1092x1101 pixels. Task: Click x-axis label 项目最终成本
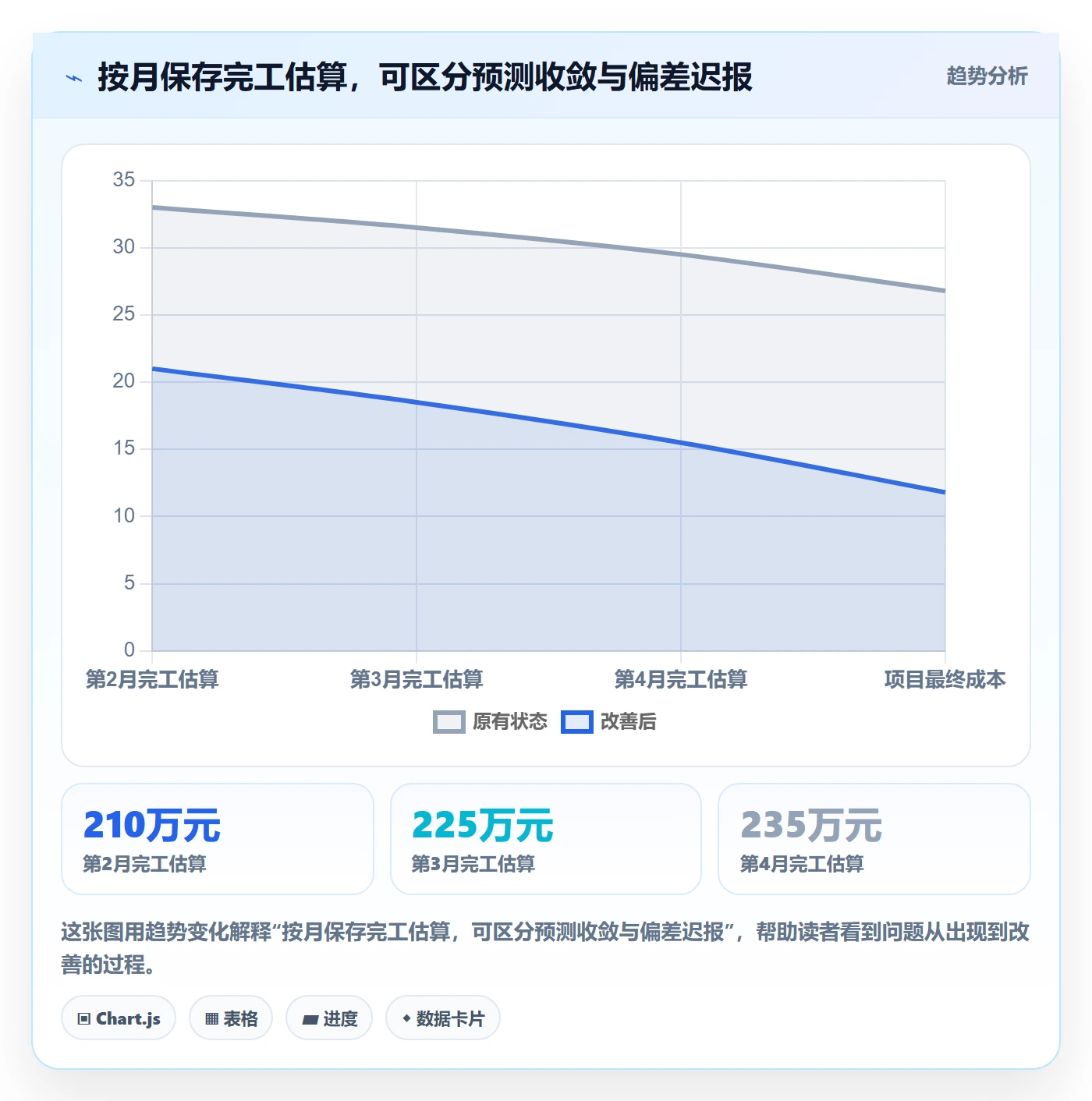coord(945,679)
